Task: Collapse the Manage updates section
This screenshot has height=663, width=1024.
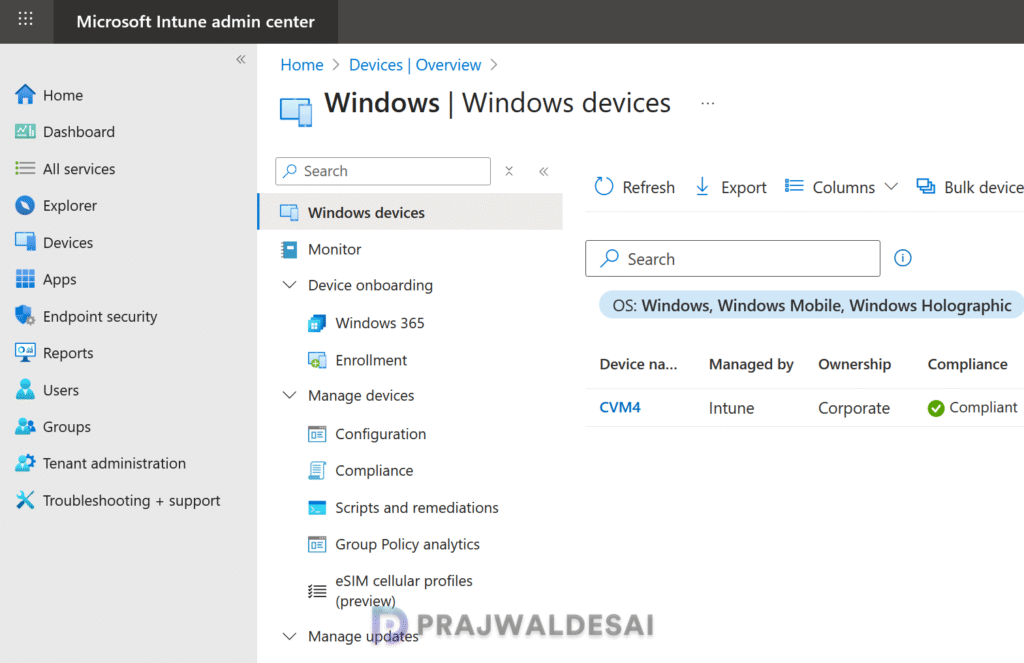Action: point(289,636)
